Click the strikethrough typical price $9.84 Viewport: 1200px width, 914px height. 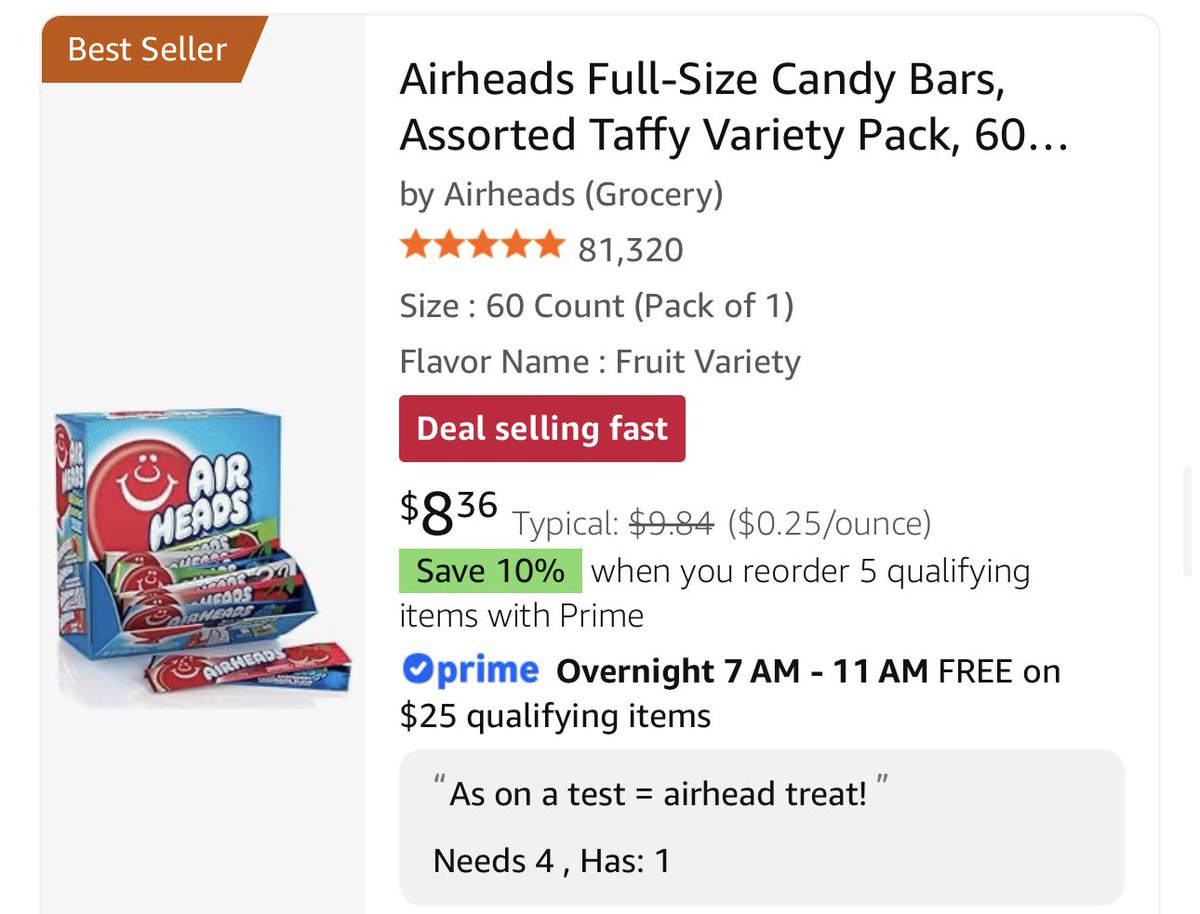[671, 522]
